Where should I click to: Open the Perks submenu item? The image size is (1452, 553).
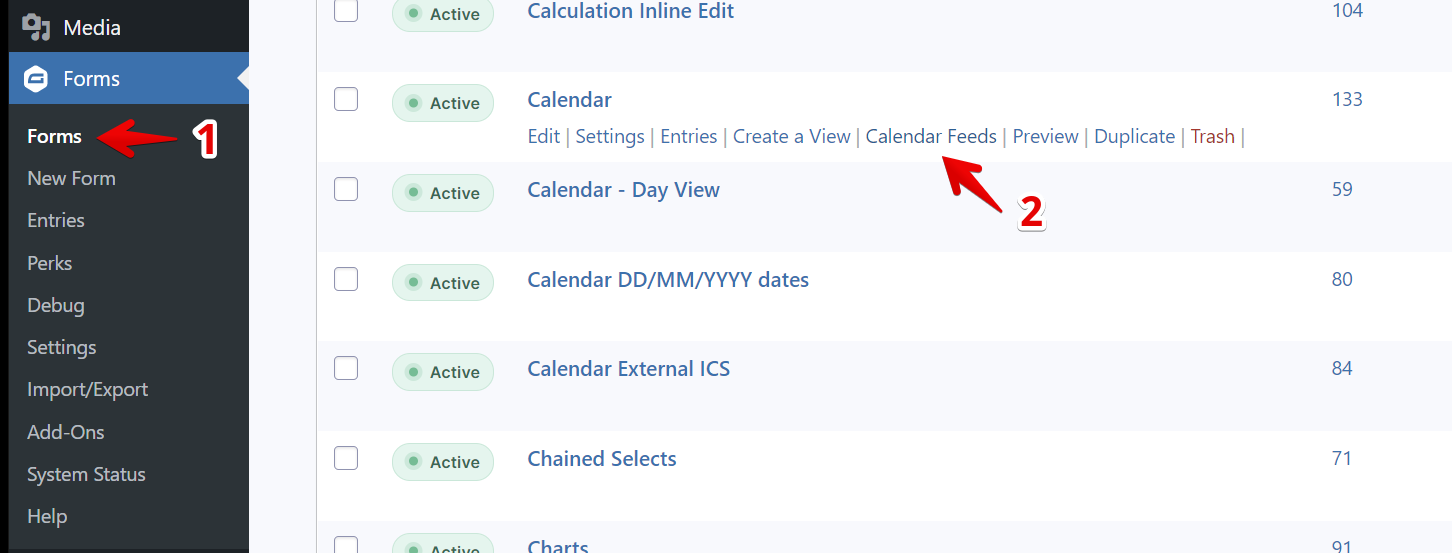(x=50, y=263)
